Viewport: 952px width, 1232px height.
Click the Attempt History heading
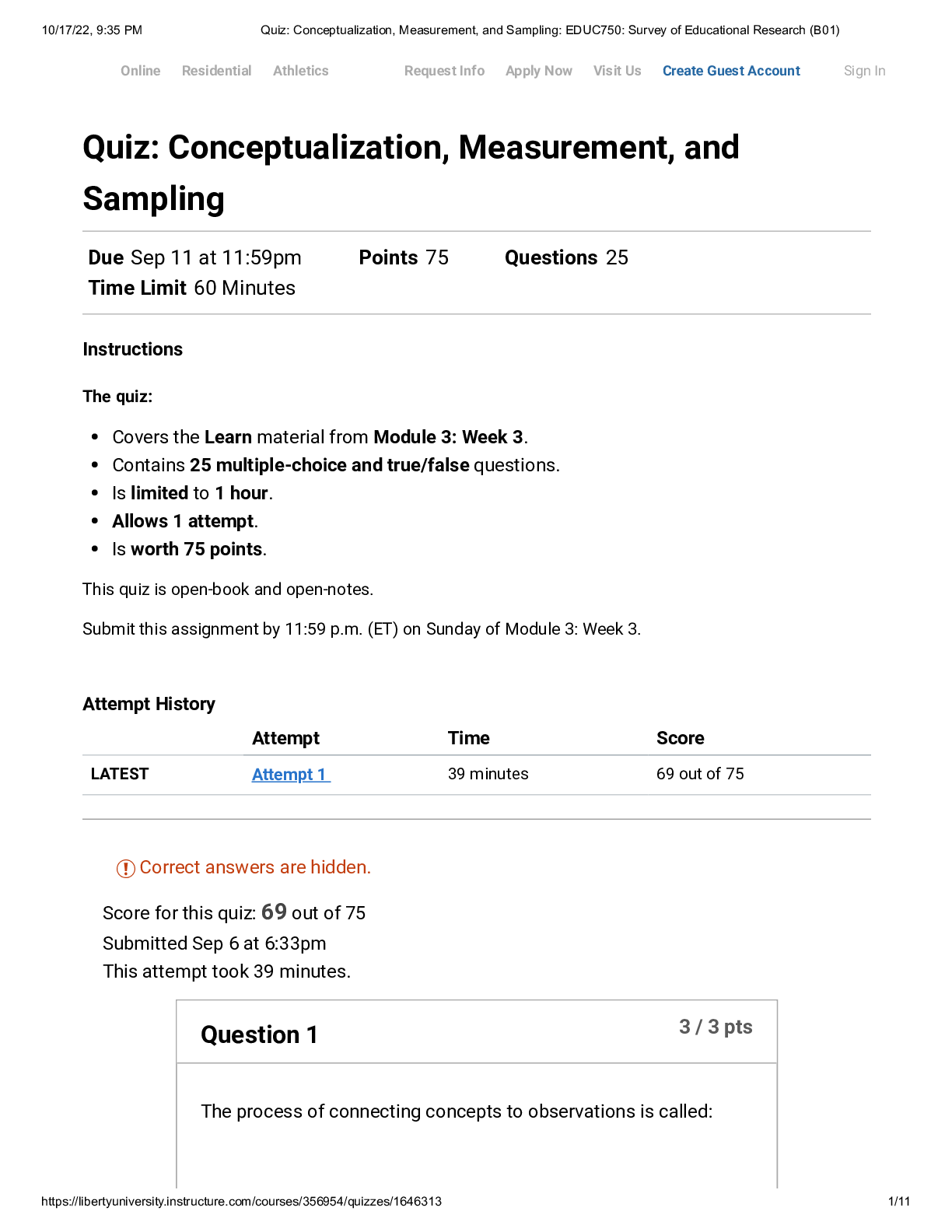[149, 704]
